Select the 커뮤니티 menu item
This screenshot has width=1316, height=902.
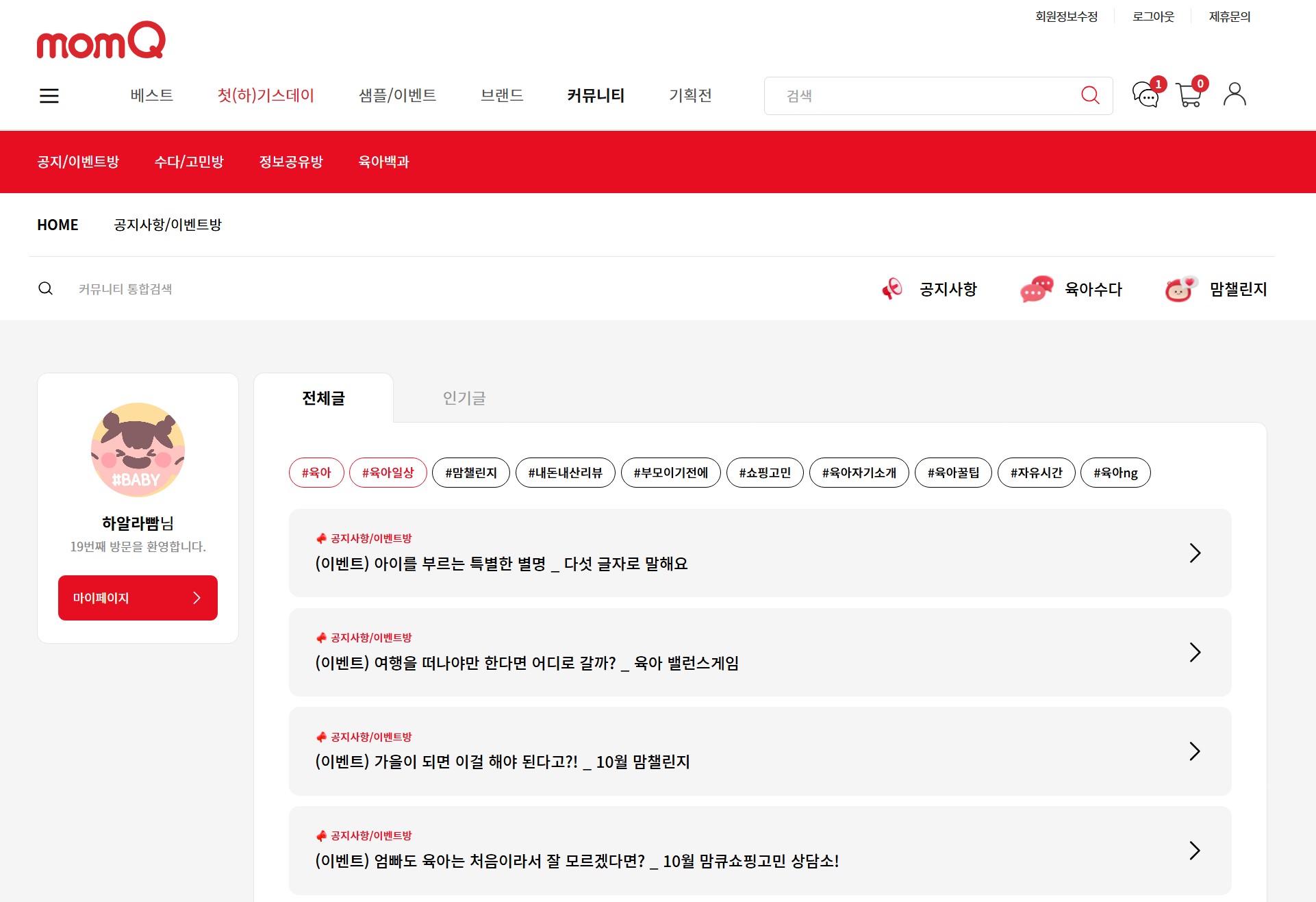[x=595, y=96]
